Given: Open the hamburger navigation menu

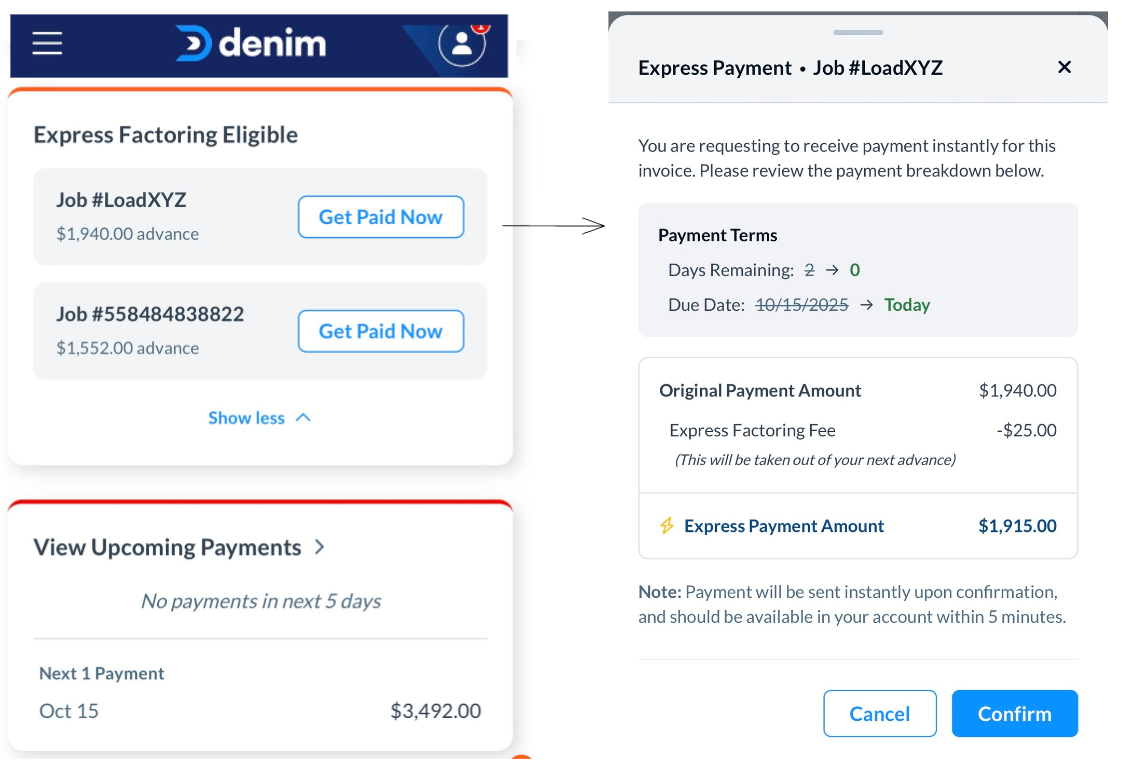Looking at the screenshot, I should [47, 43].
